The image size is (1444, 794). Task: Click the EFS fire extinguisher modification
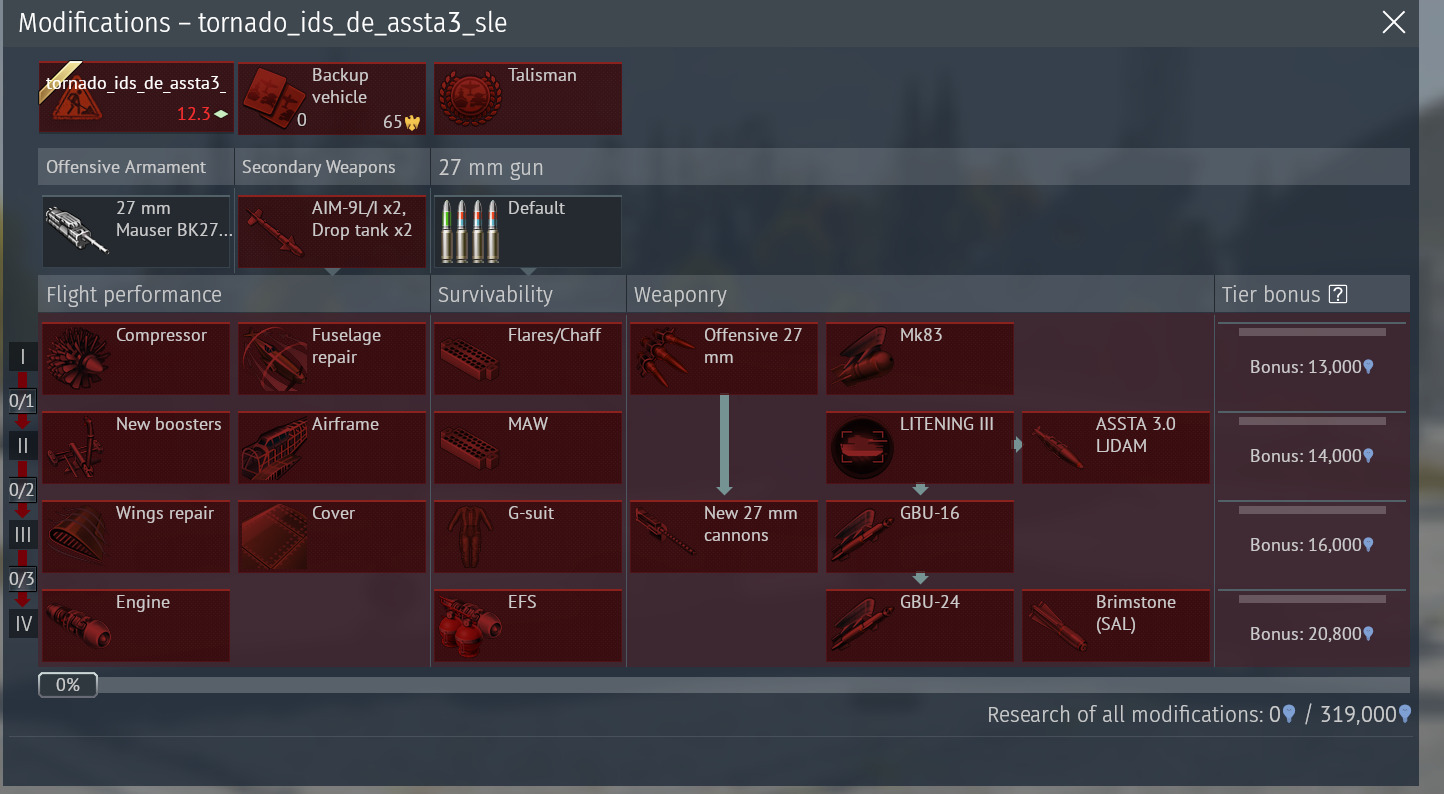(527, 625)
